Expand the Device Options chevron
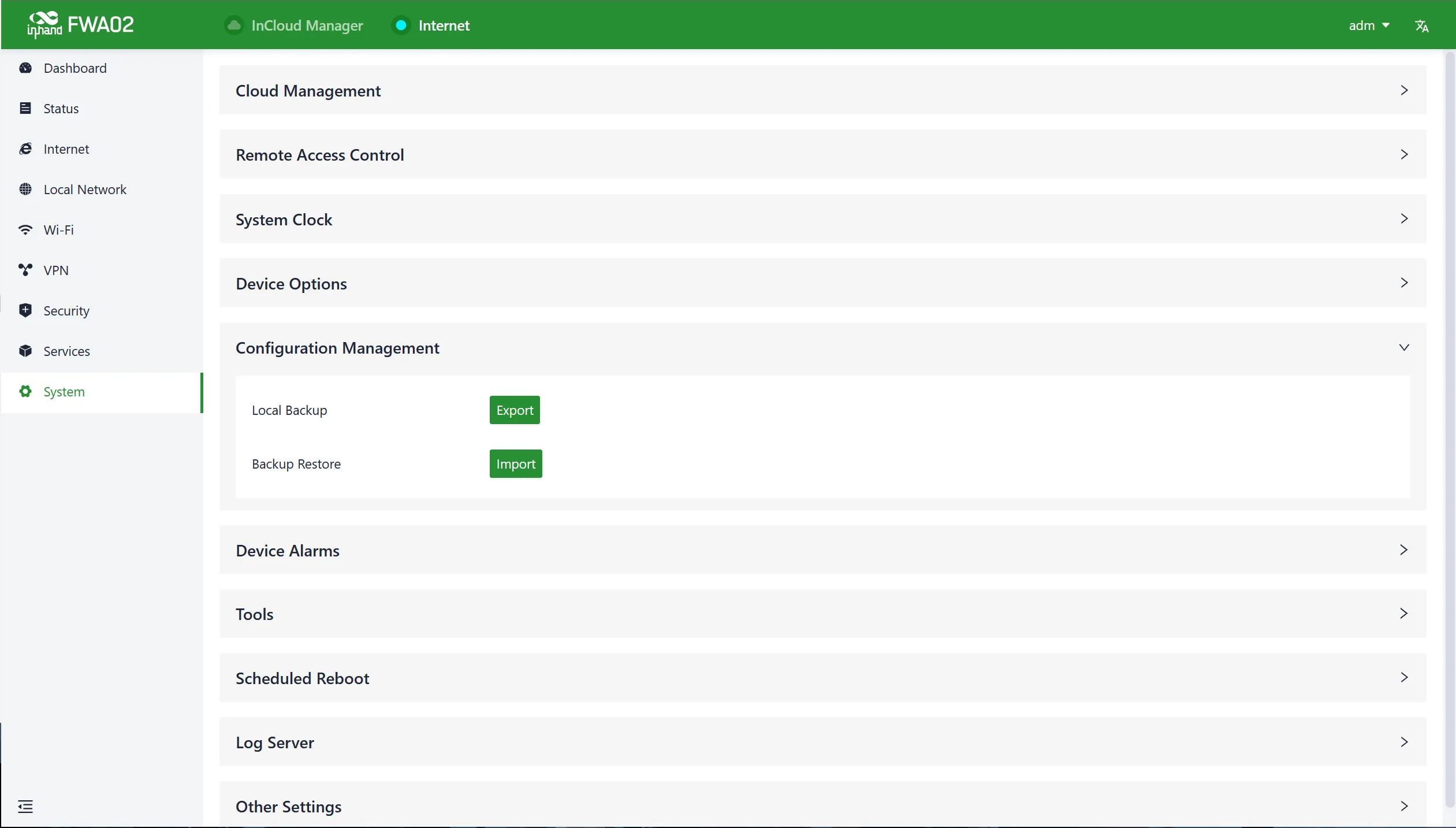This screenshot has width=1456, height=828. tap(1404, 283)
